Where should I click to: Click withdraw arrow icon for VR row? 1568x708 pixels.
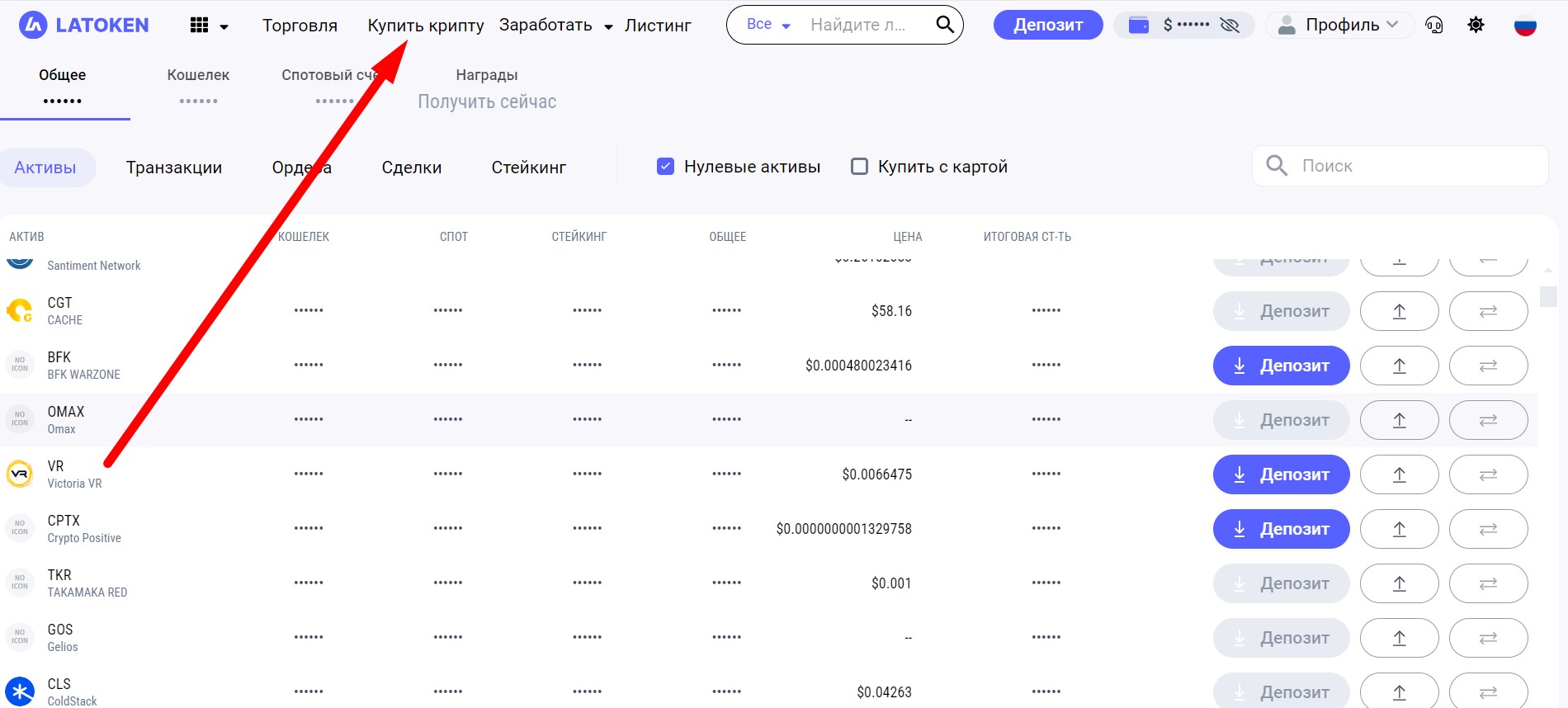(x=1400, y=474)
